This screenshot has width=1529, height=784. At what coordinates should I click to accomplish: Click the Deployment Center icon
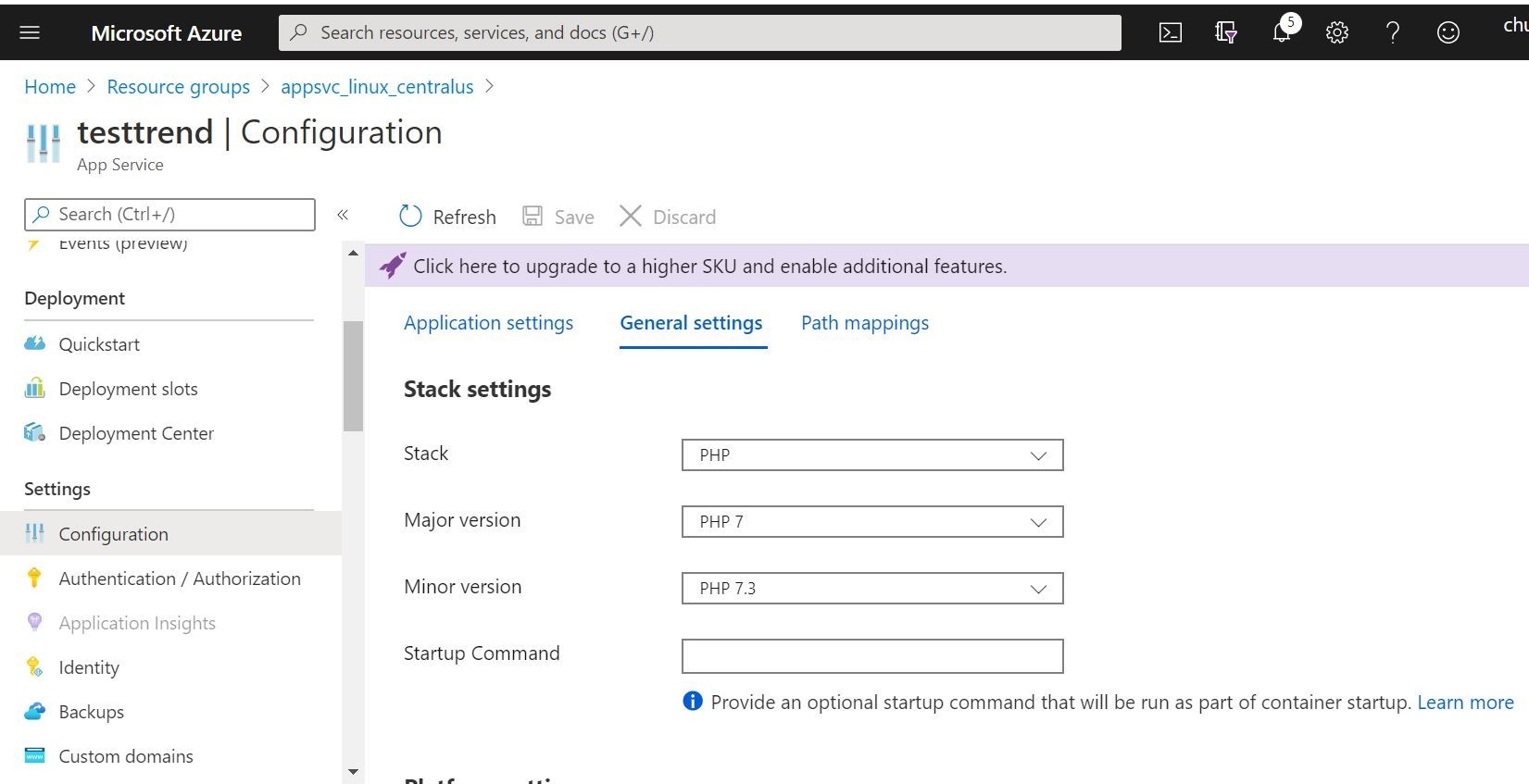pos(34,432)
